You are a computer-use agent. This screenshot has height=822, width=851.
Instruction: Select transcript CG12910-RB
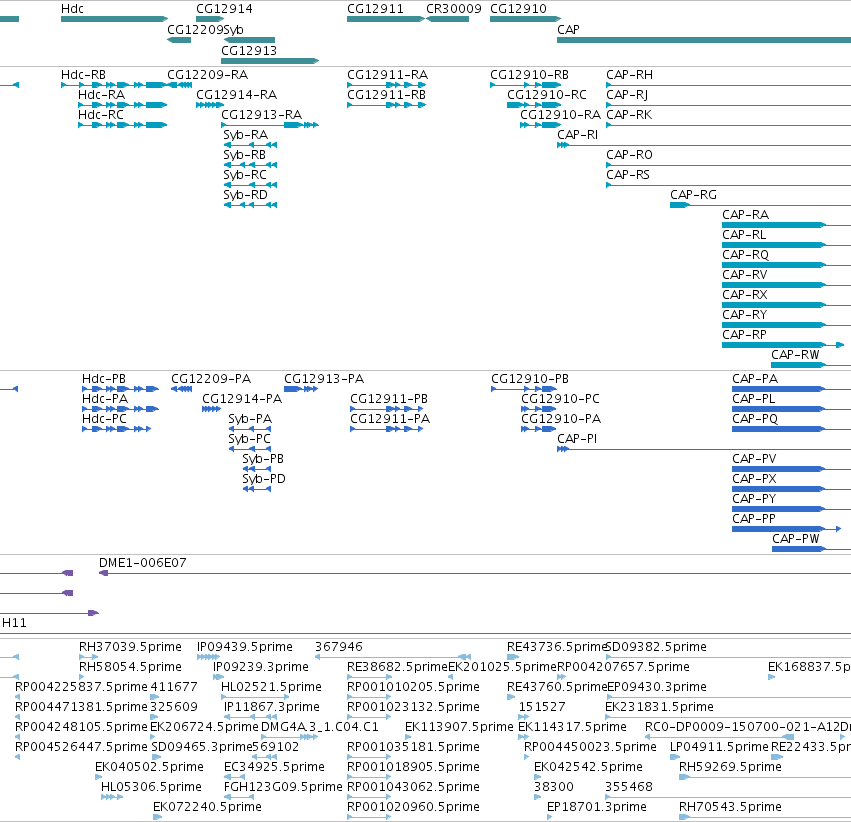tap(525, 85)
